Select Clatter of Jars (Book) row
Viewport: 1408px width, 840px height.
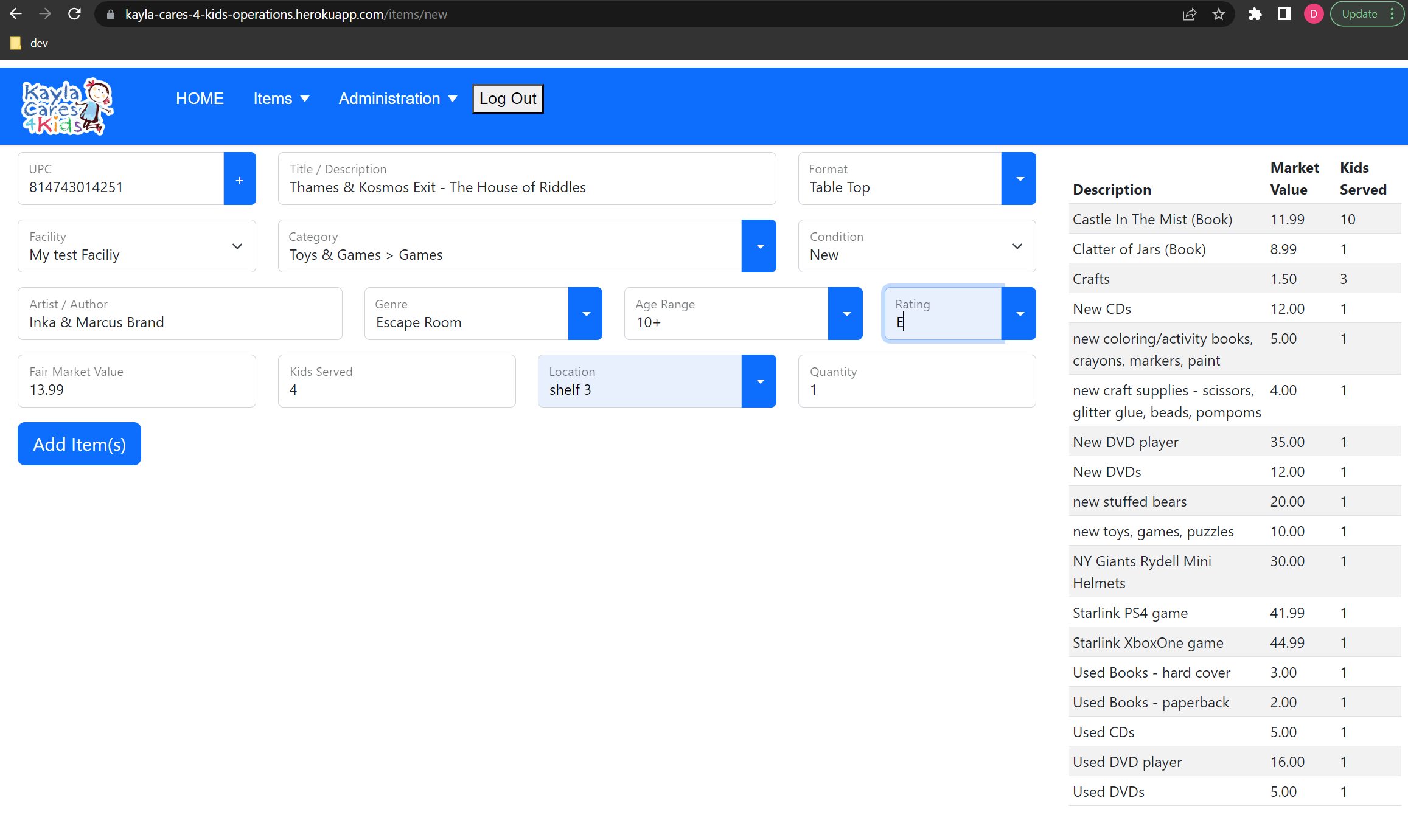coord(1235,249)
